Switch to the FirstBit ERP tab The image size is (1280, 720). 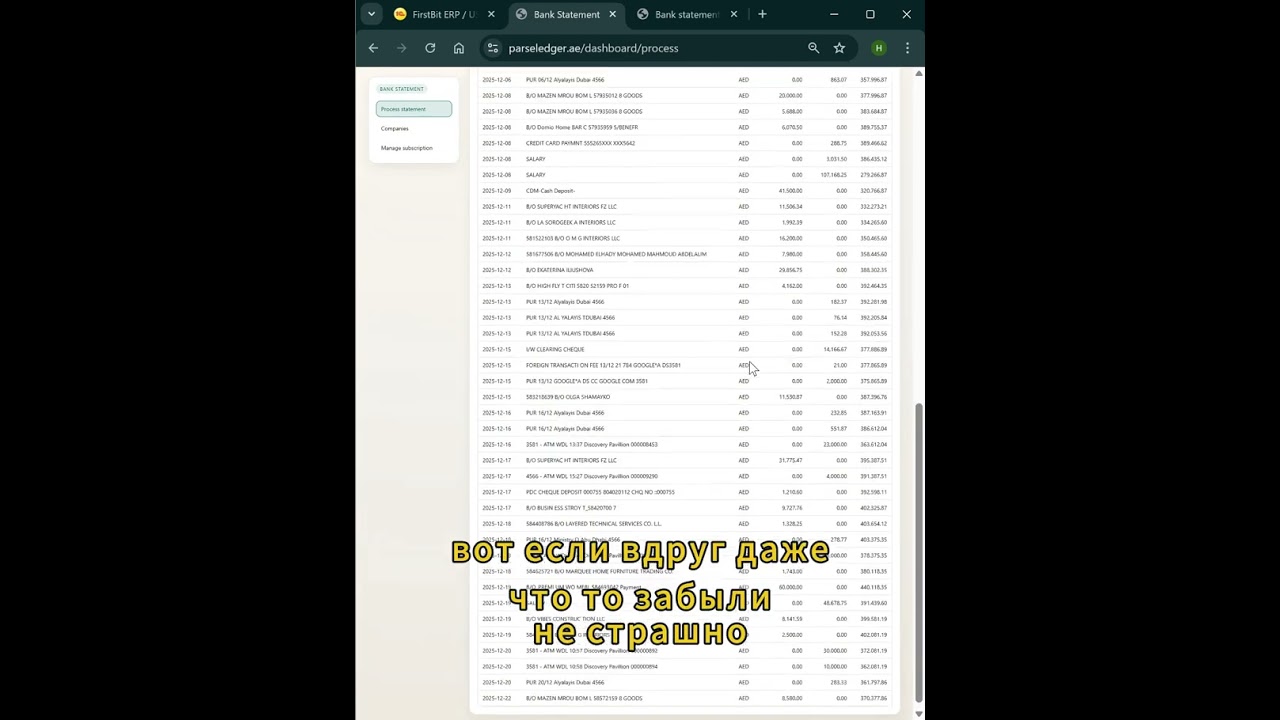pyautogui.click(x=435, y=14)
